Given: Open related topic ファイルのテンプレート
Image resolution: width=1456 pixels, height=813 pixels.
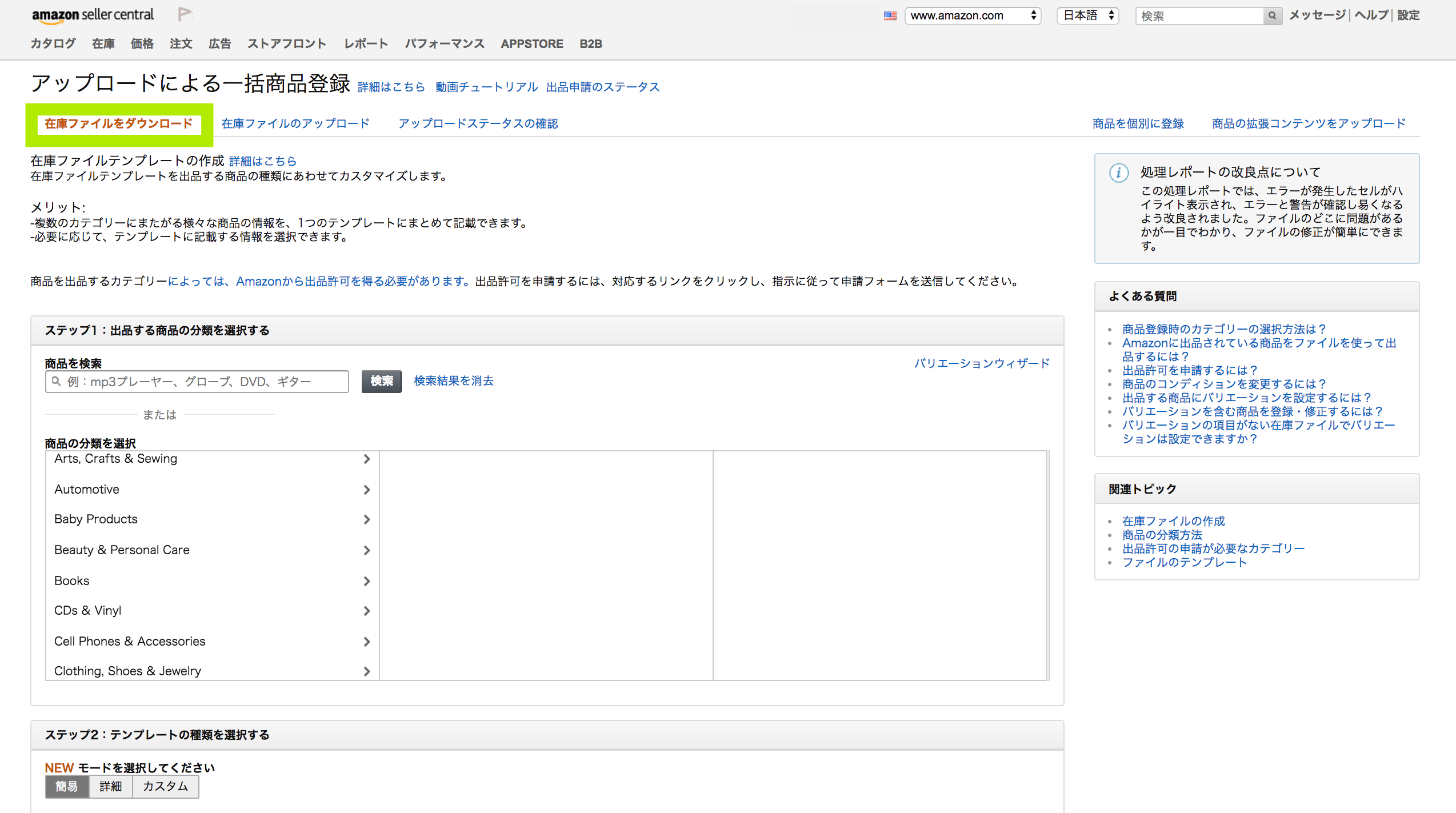Looking at the screenshot, I should (x=1185, y=563).
